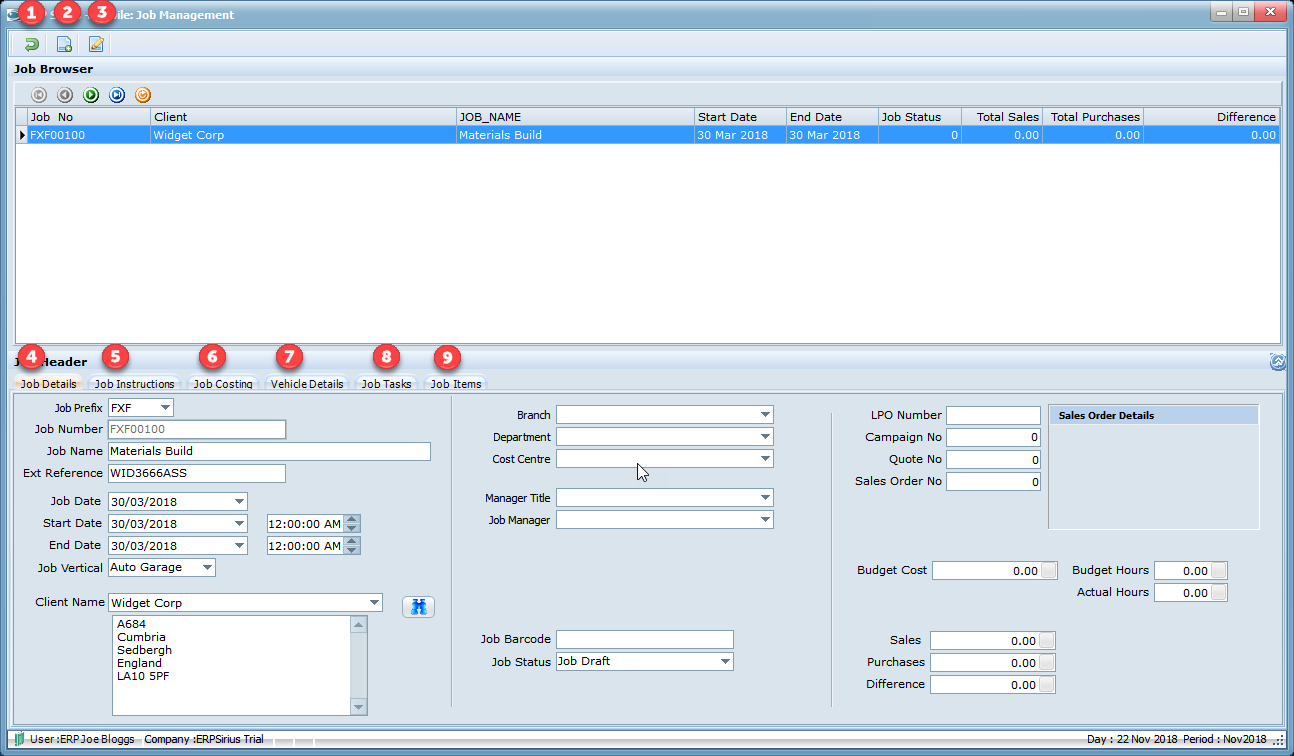Image resolution: width=1294 pixels, height=756 pixels.
Task: Open calculator button in Purchases field
Action: click(1048, 663)
